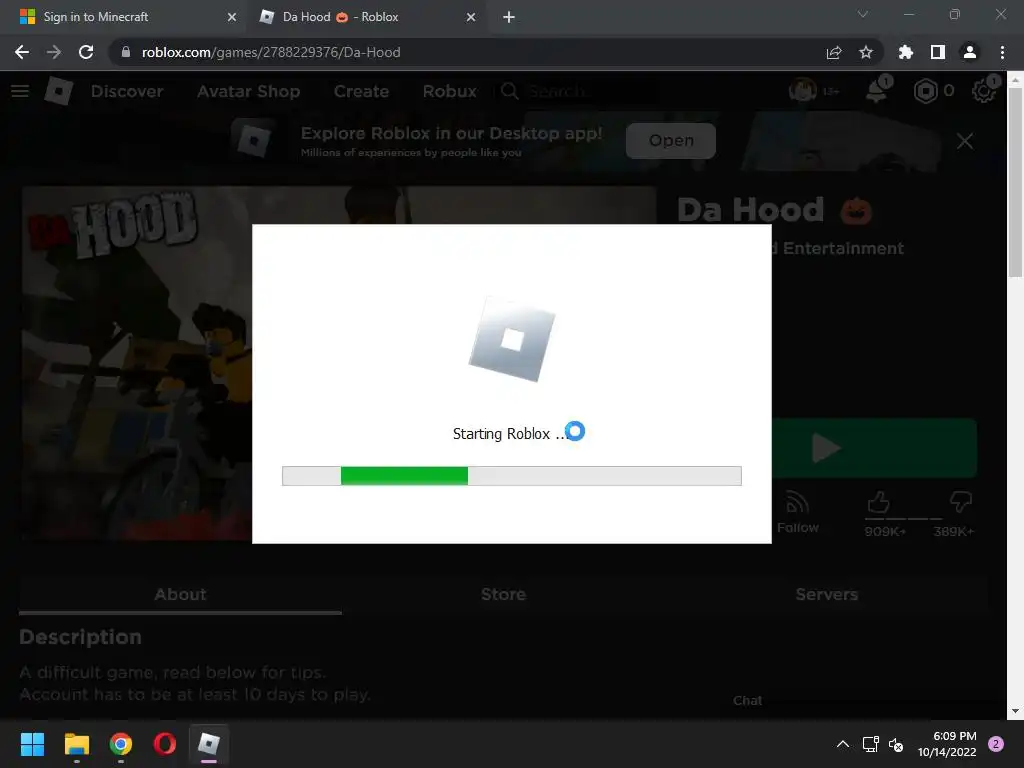The width and height of the screenshot is (1024, 768).
Task: Dislike the game with thumbs down
Action: (x=961, y=503)
